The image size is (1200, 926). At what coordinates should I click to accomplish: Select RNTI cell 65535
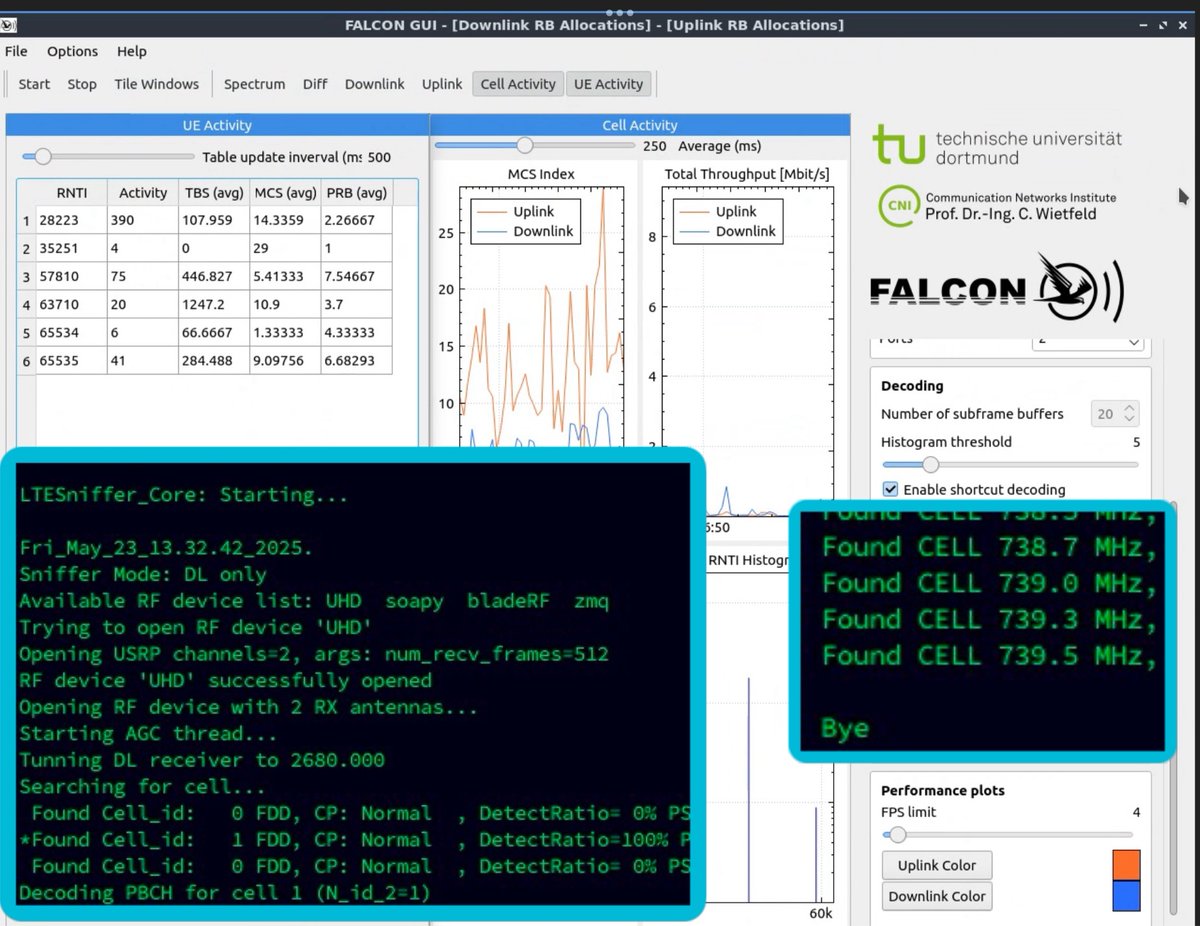click(71, 360)
